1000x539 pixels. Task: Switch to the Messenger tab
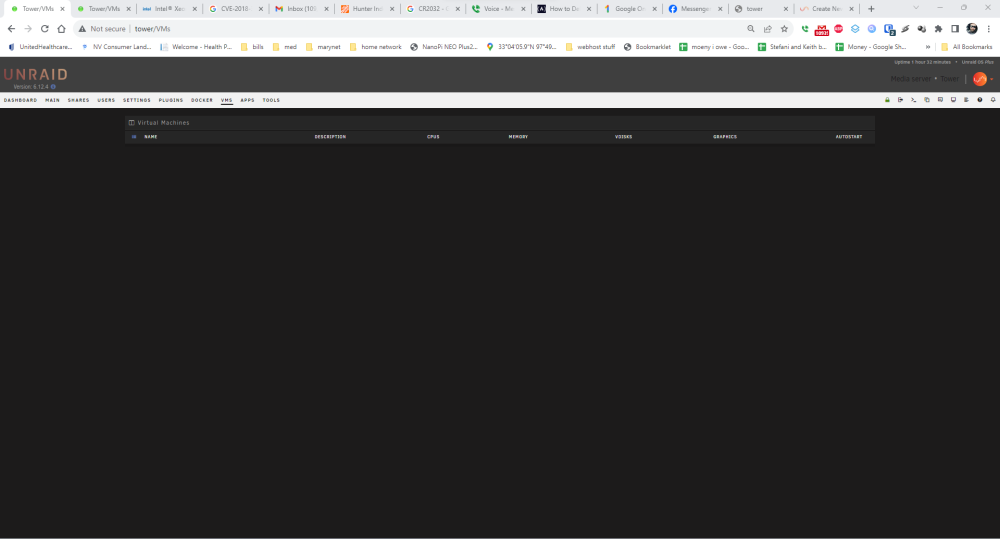click(x=694, y=9)
